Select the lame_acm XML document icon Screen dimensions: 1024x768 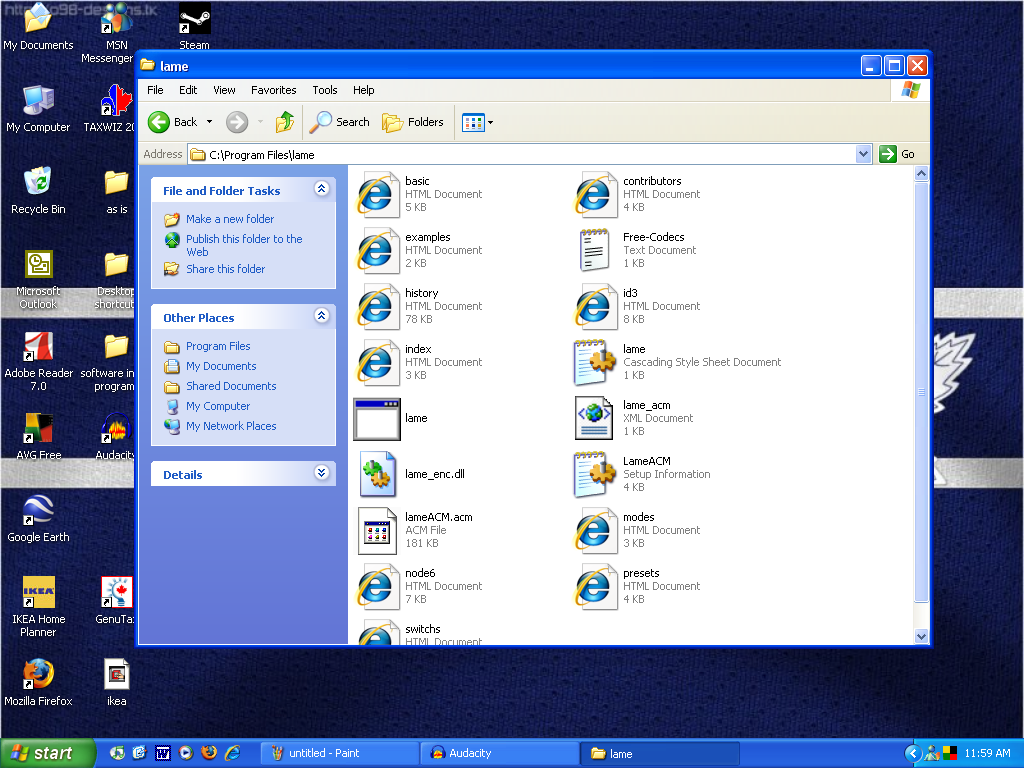point(594,419)
